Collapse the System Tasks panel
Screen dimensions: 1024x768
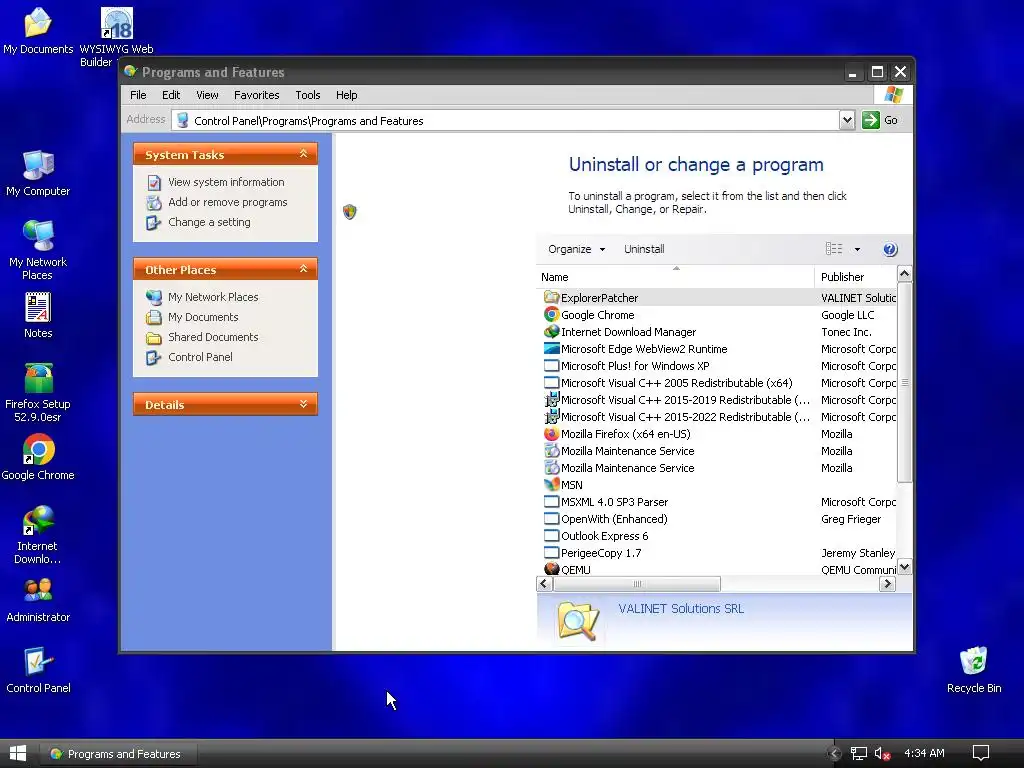304,153
